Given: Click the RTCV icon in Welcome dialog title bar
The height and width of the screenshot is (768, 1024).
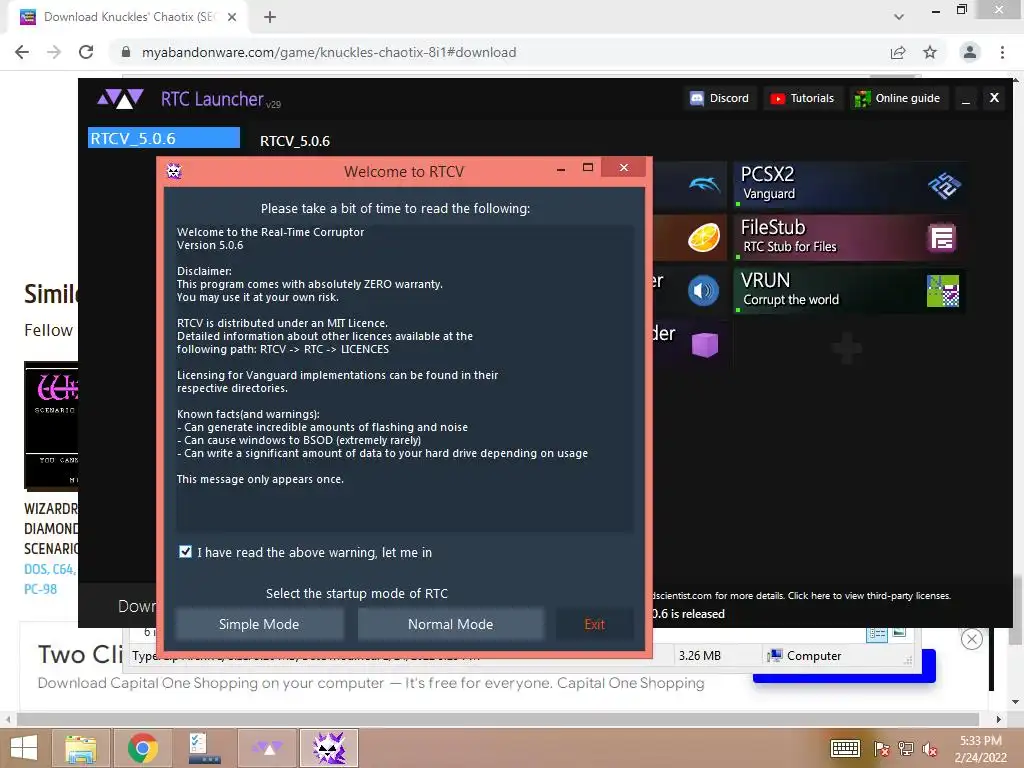Looking at the screenshot, I should (174, 171).
